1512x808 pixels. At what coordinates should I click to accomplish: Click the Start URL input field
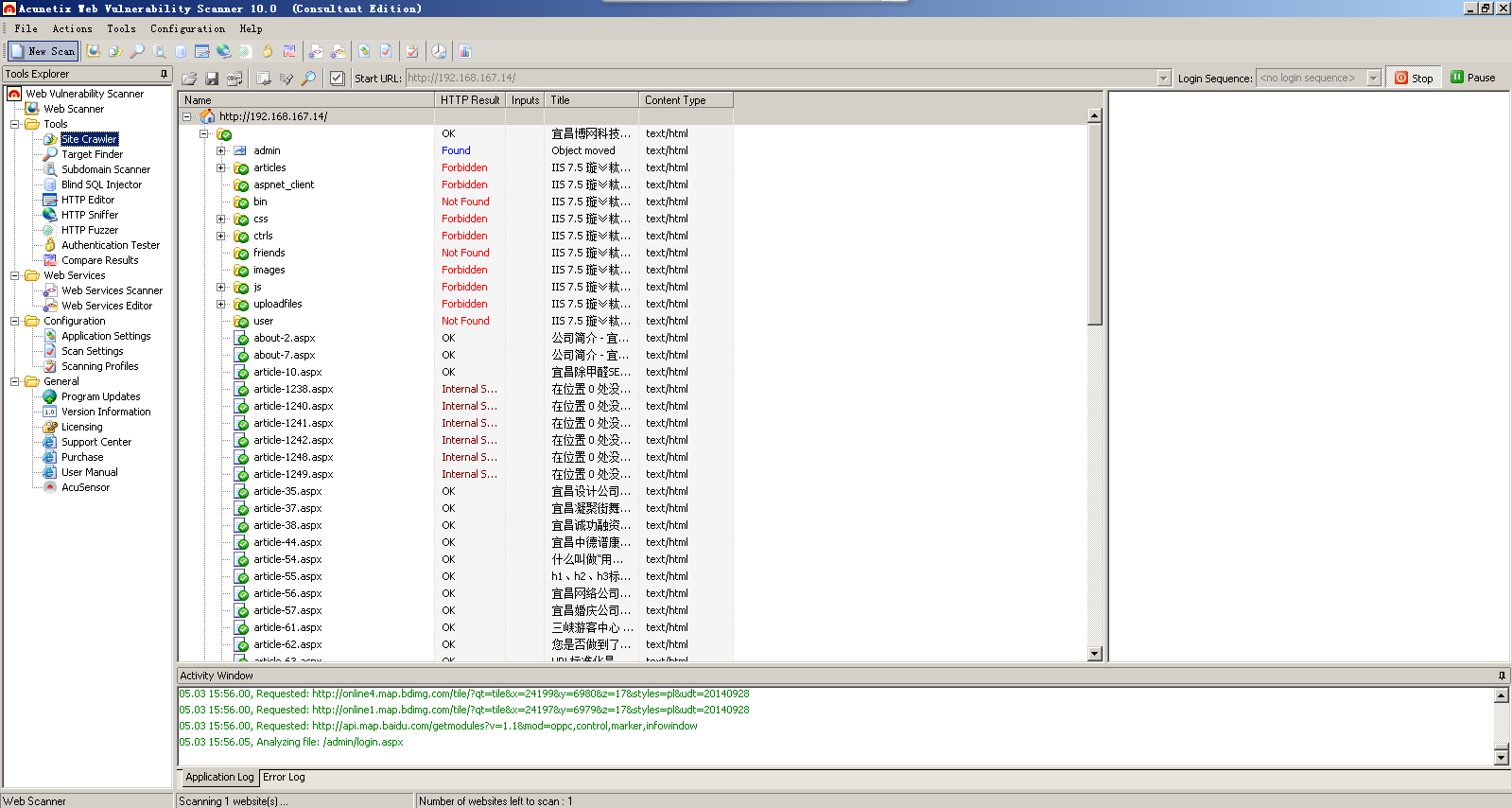pyautogui.click(x=781, y=79)
